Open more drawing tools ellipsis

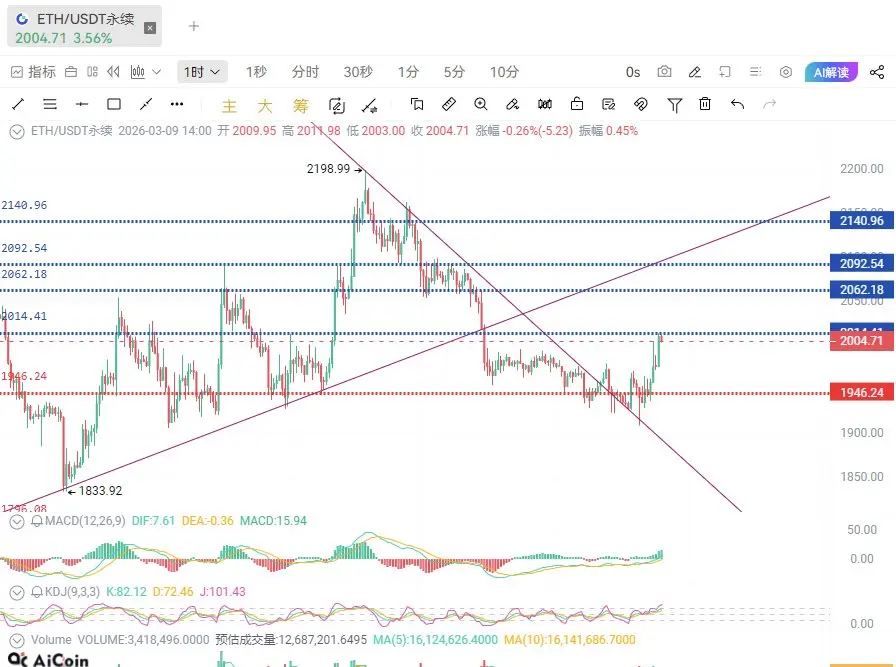[x=177, y=104]
